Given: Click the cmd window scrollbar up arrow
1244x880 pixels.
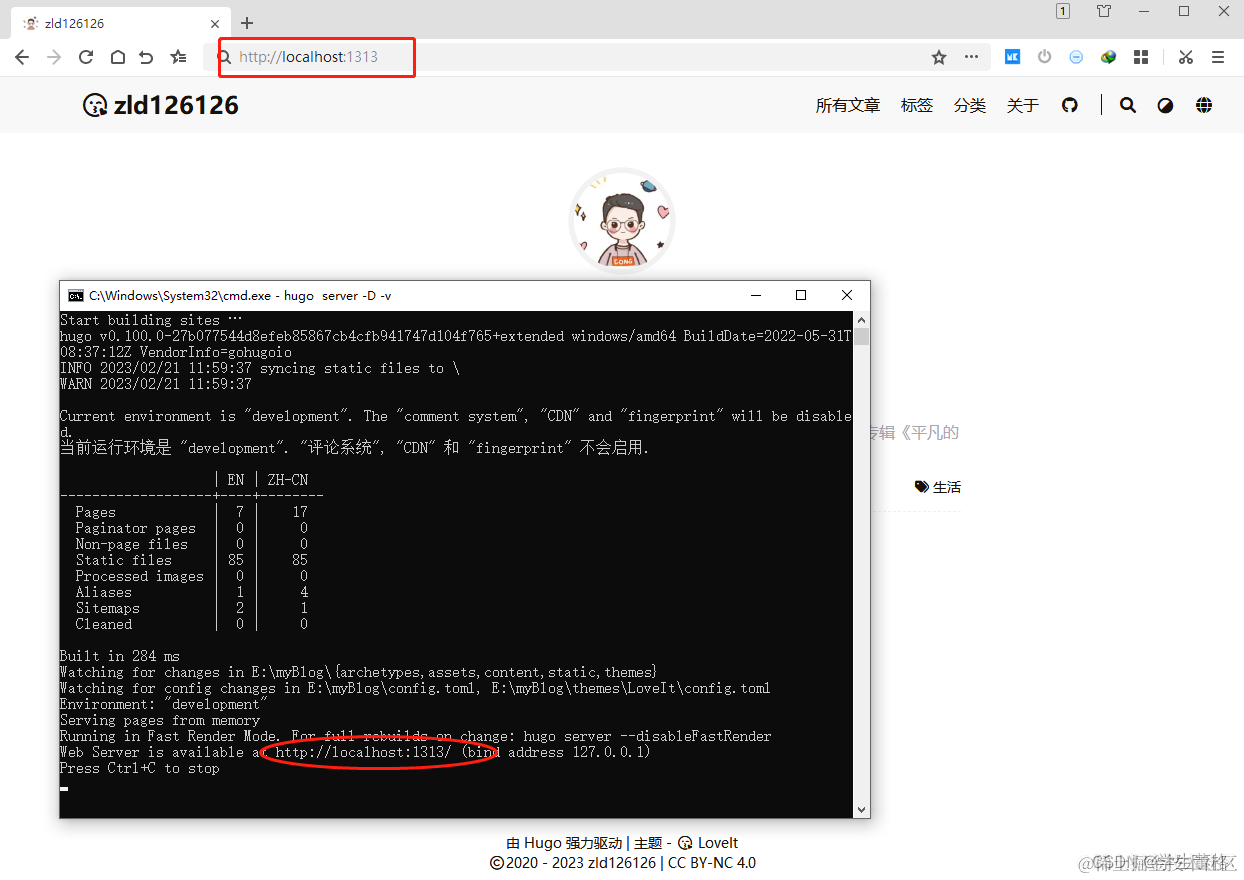Looking at the screenshot, I should 861,319.
